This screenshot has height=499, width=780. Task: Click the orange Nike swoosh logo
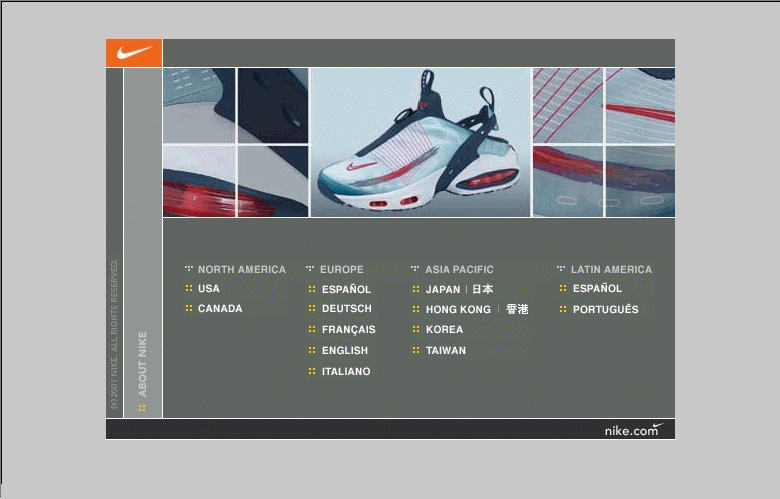click(134, 53)
